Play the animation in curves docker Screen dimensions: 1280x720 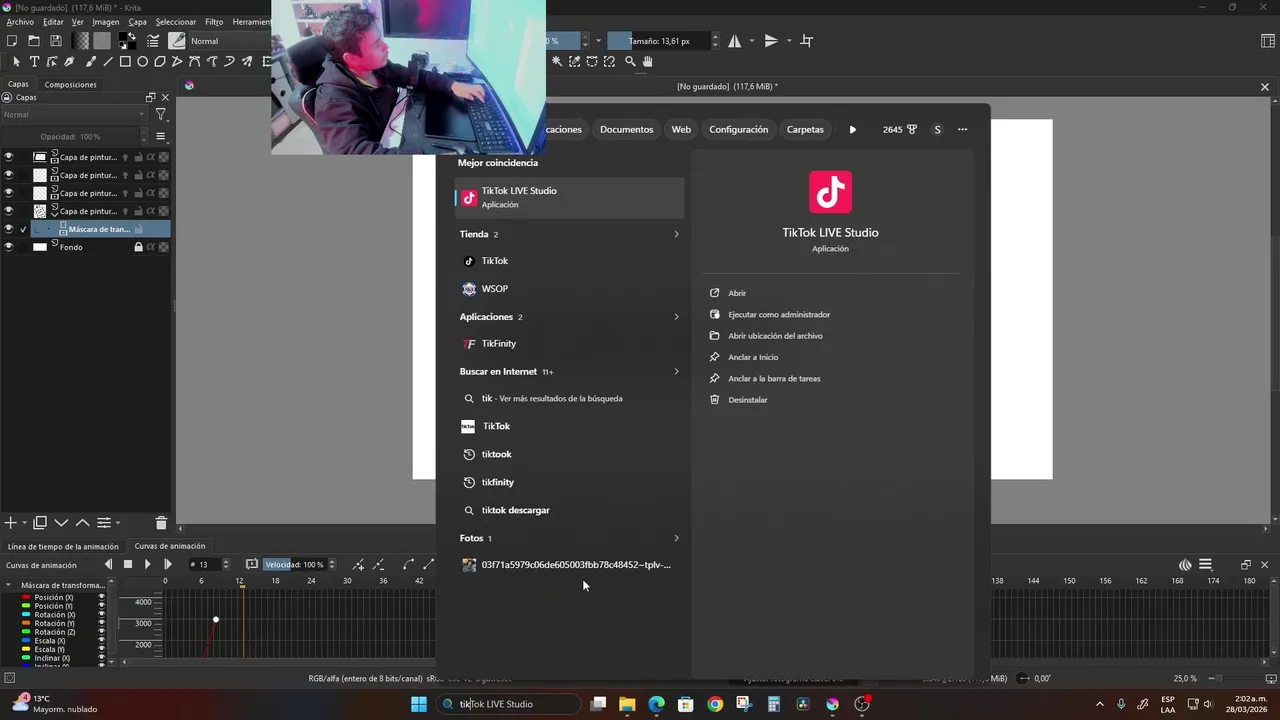click(147, 565)
